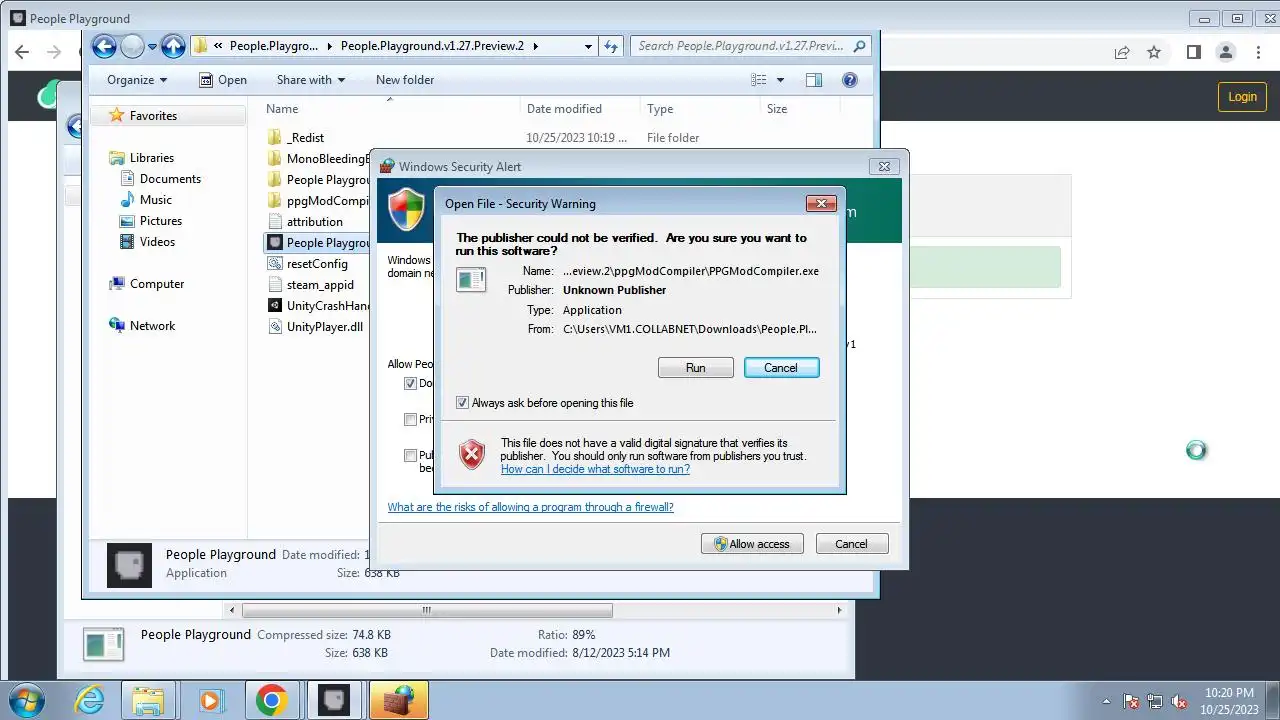The image size is (1280, 720).
Task: Go back in the browser
Action: click(x=23, y=52)
